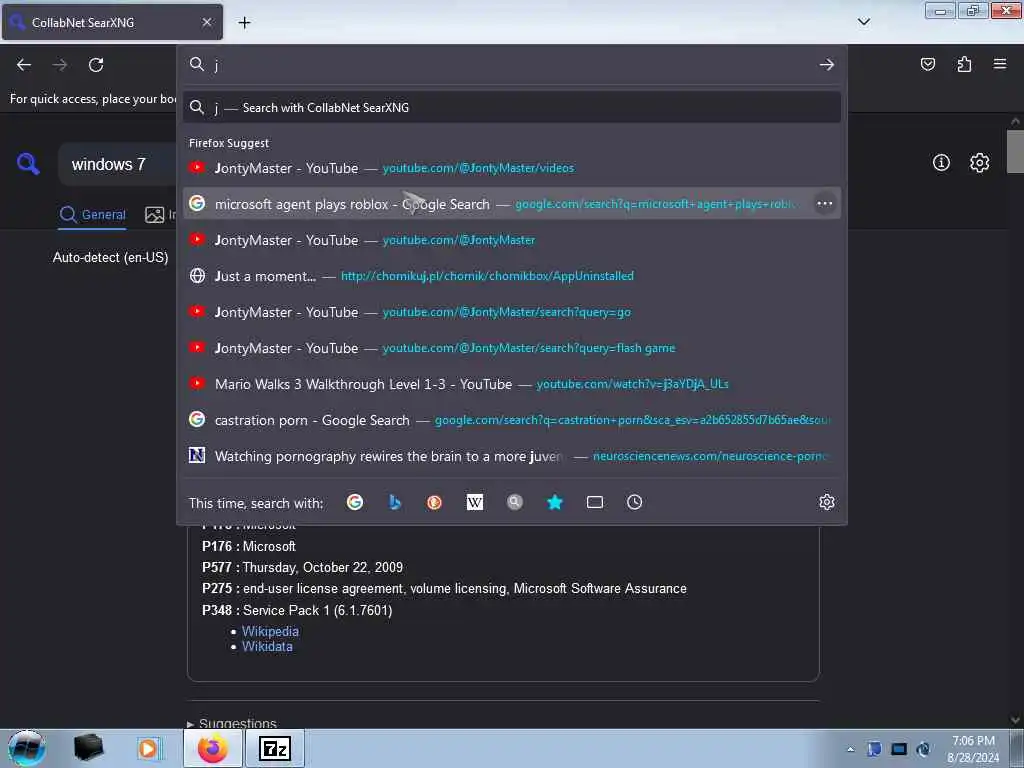Open the Wikipedia link in infobox

(x=270, y=631)
